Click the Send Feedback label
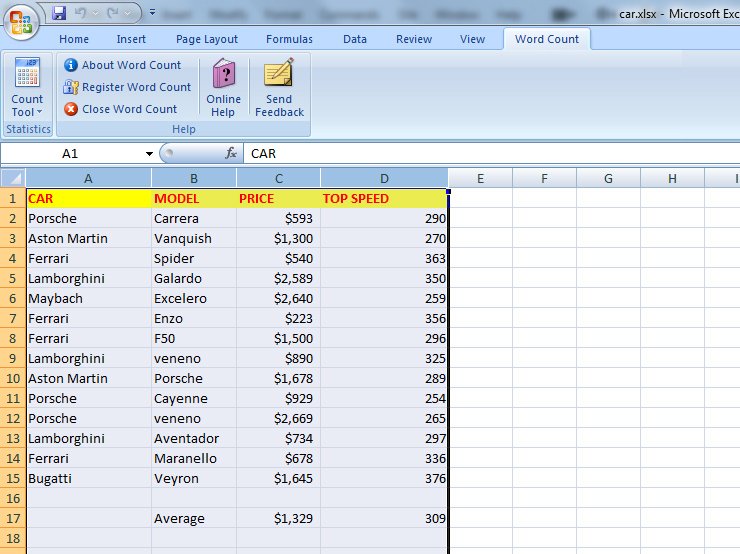 279,106
